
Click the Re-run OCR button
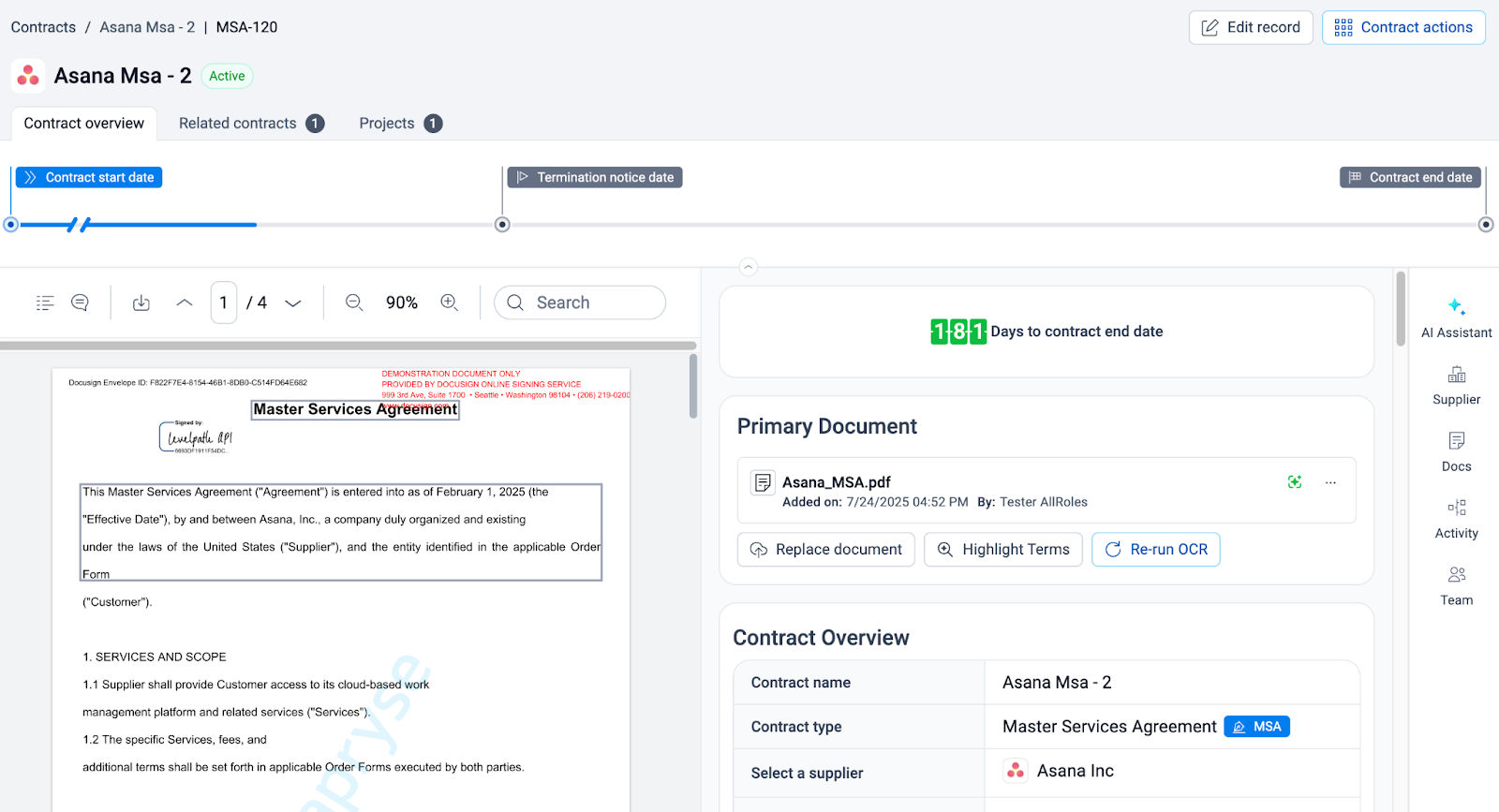coord(1155,550)
